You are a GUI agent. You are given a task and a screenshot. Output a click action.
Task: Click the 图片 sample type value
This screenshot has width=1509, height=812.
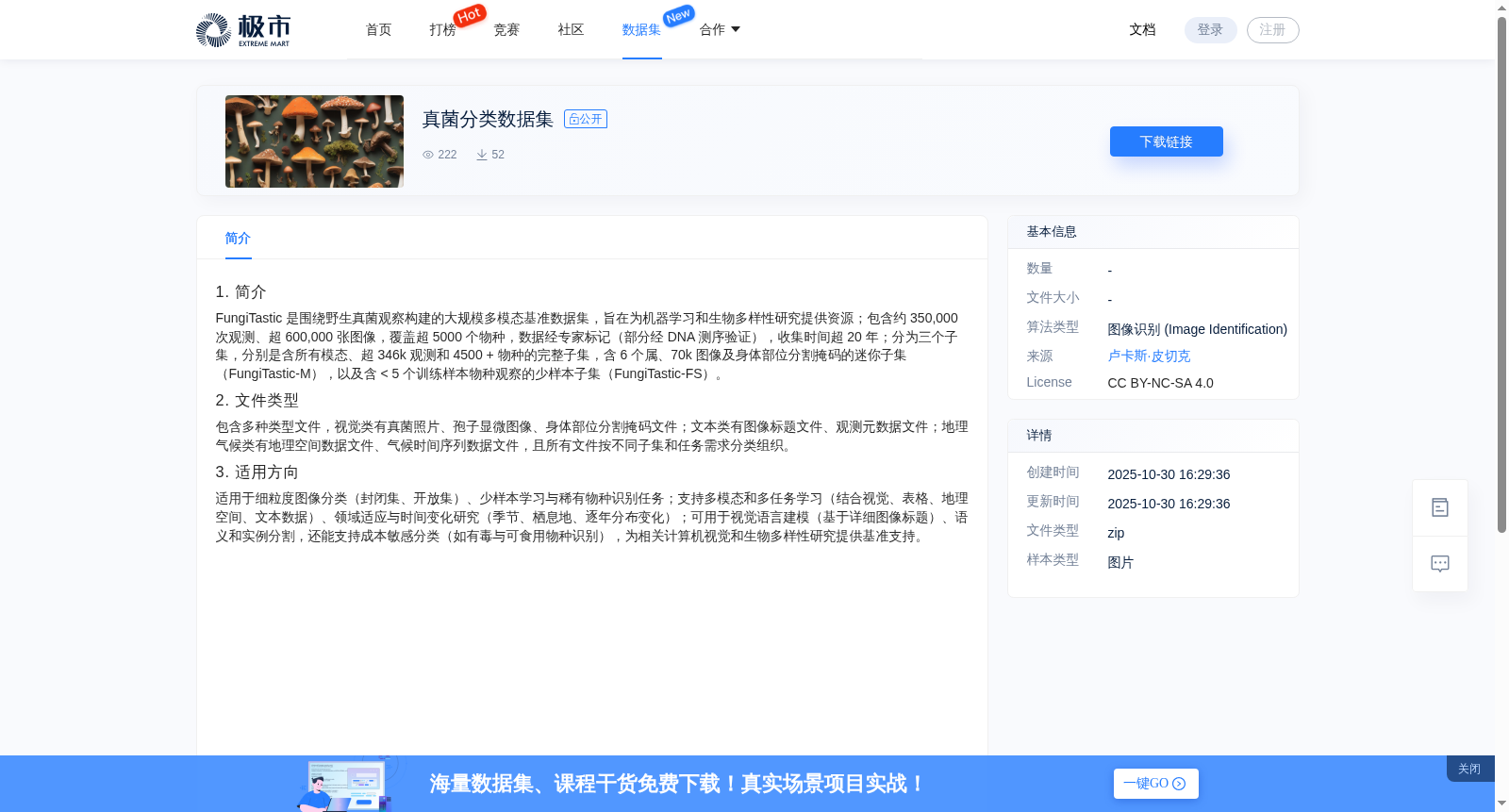click(1121, 562)
